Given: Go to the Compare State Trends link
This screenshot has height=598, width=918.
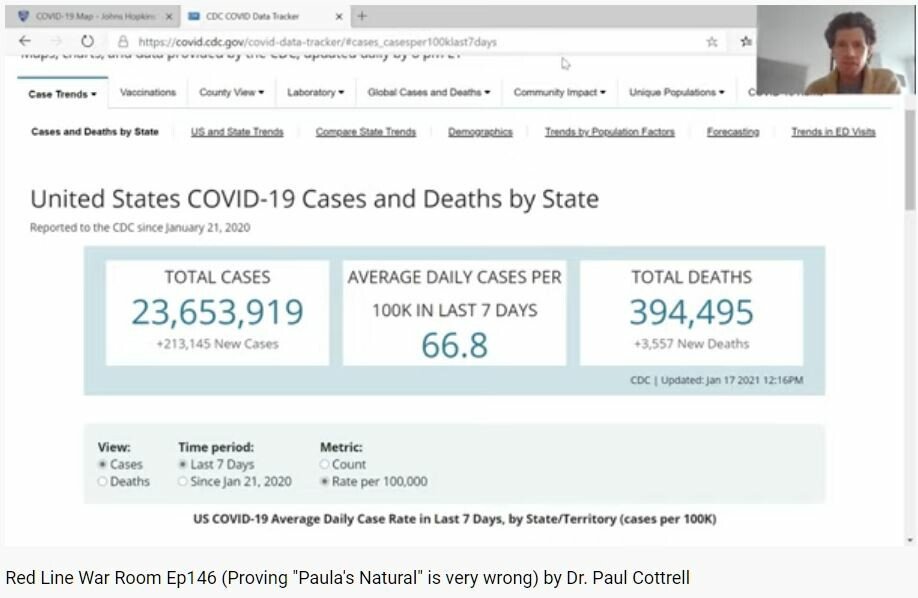Looking at the screenshot, I should (366, 132).
